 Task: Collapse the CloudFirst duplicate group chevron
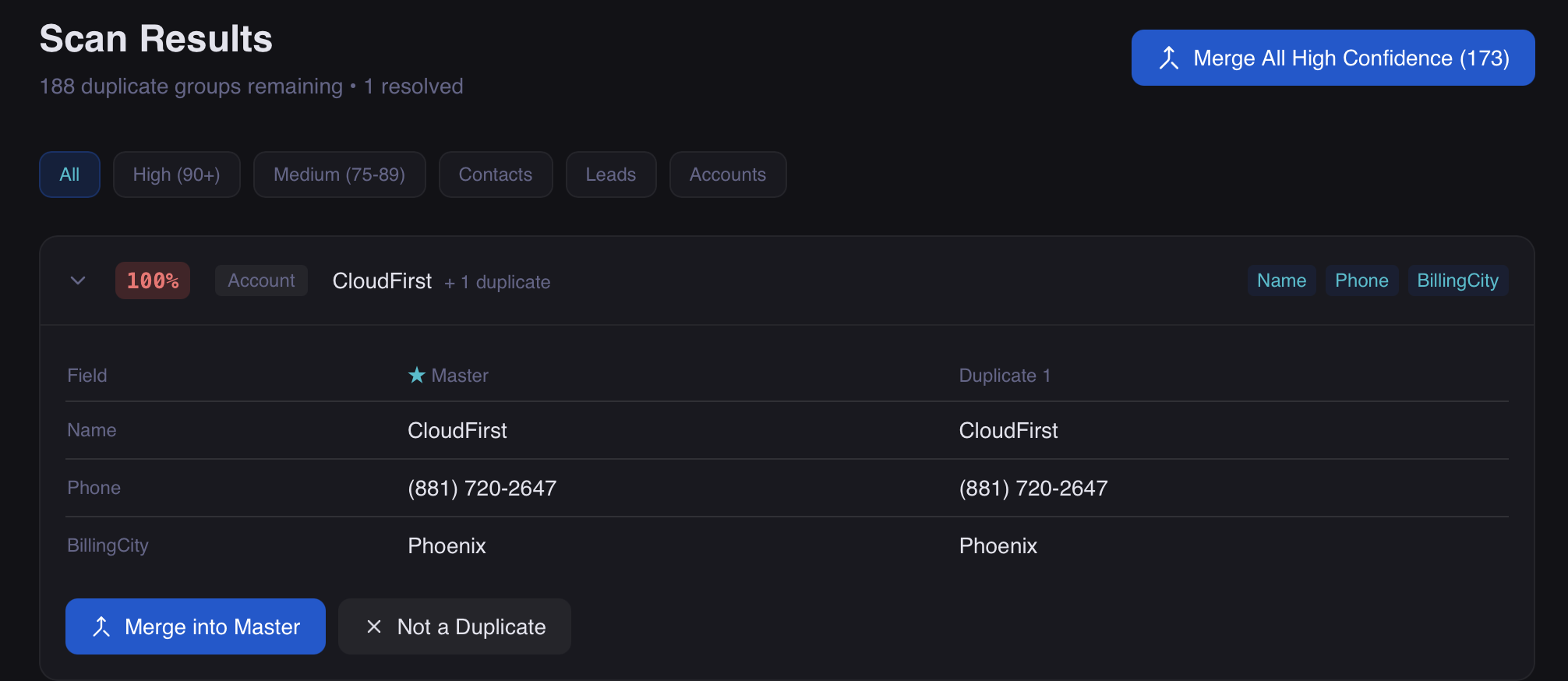point(78,281)
